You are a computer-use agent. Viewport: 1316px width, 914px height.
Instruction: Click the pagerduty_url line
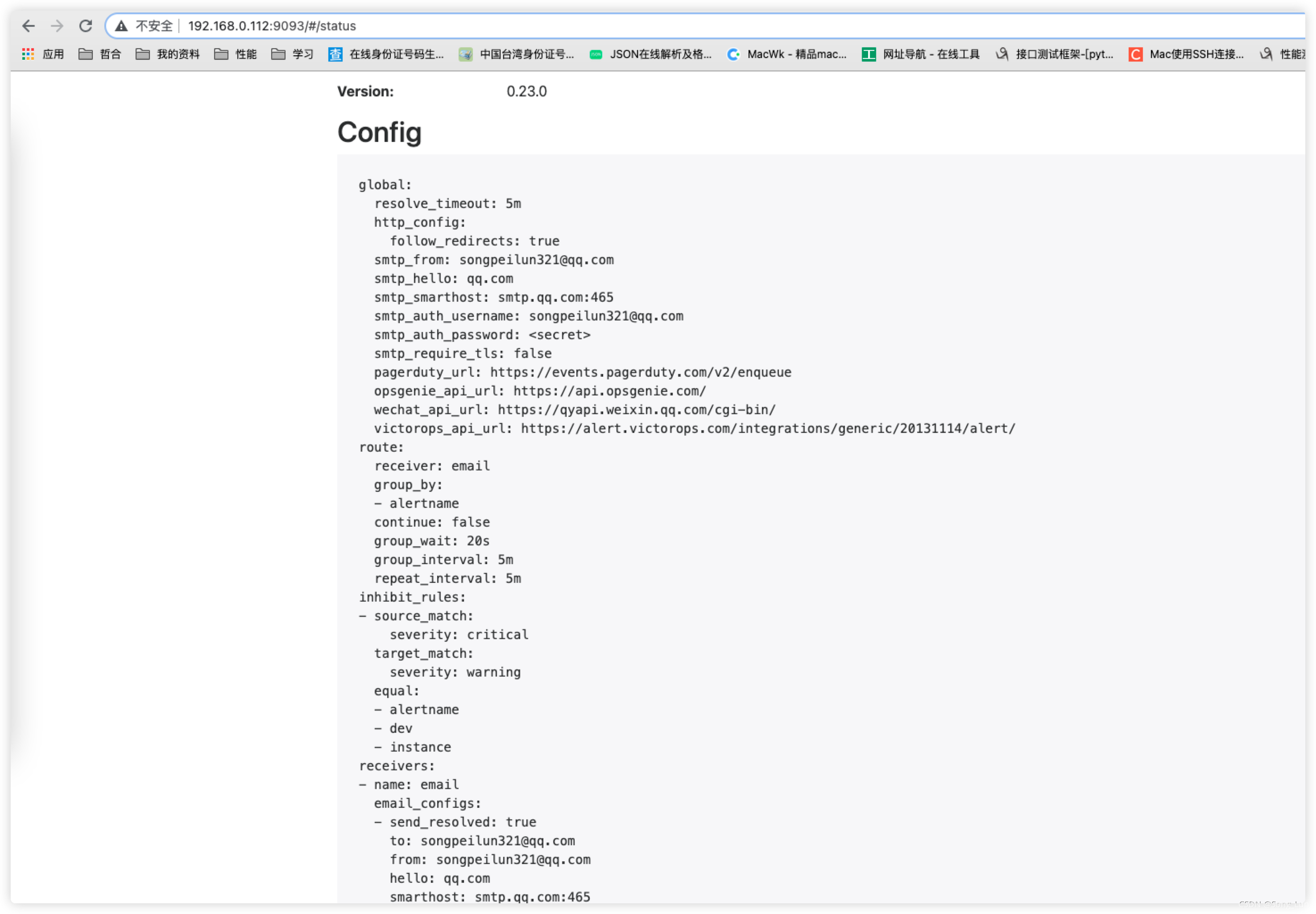coord(583,372)
